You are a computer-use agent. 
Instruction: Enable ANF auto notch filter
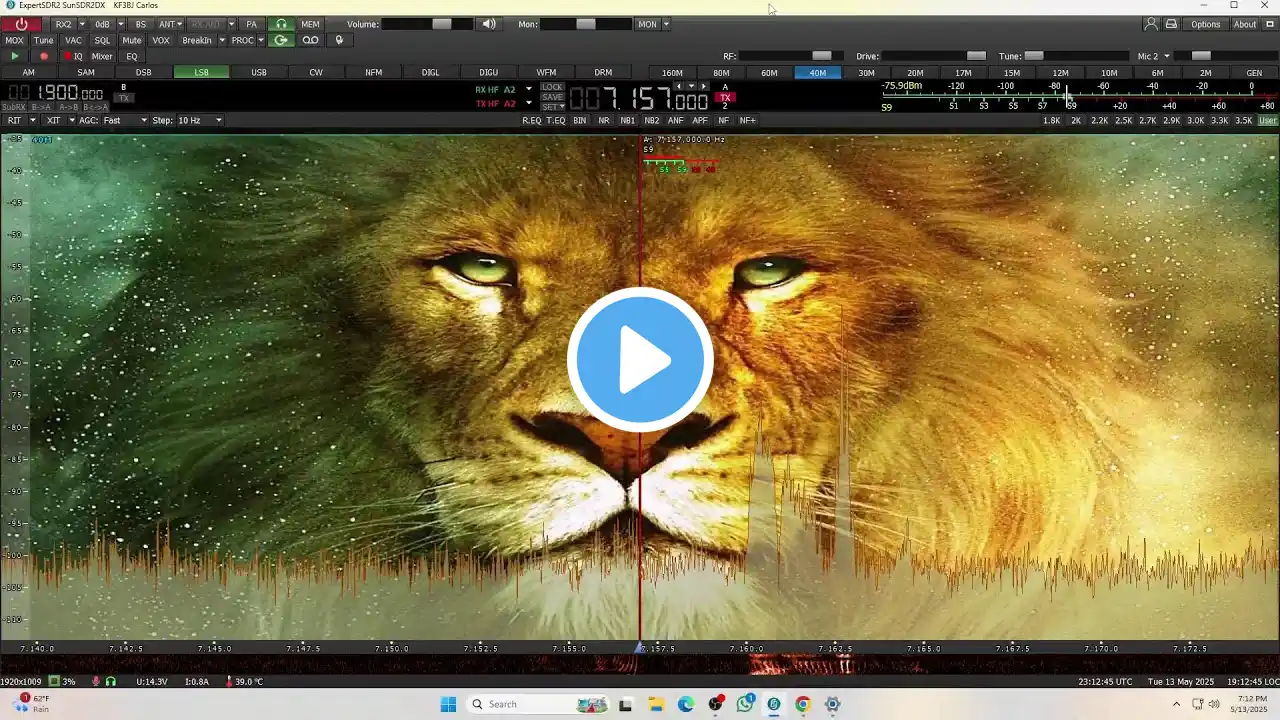676,120
